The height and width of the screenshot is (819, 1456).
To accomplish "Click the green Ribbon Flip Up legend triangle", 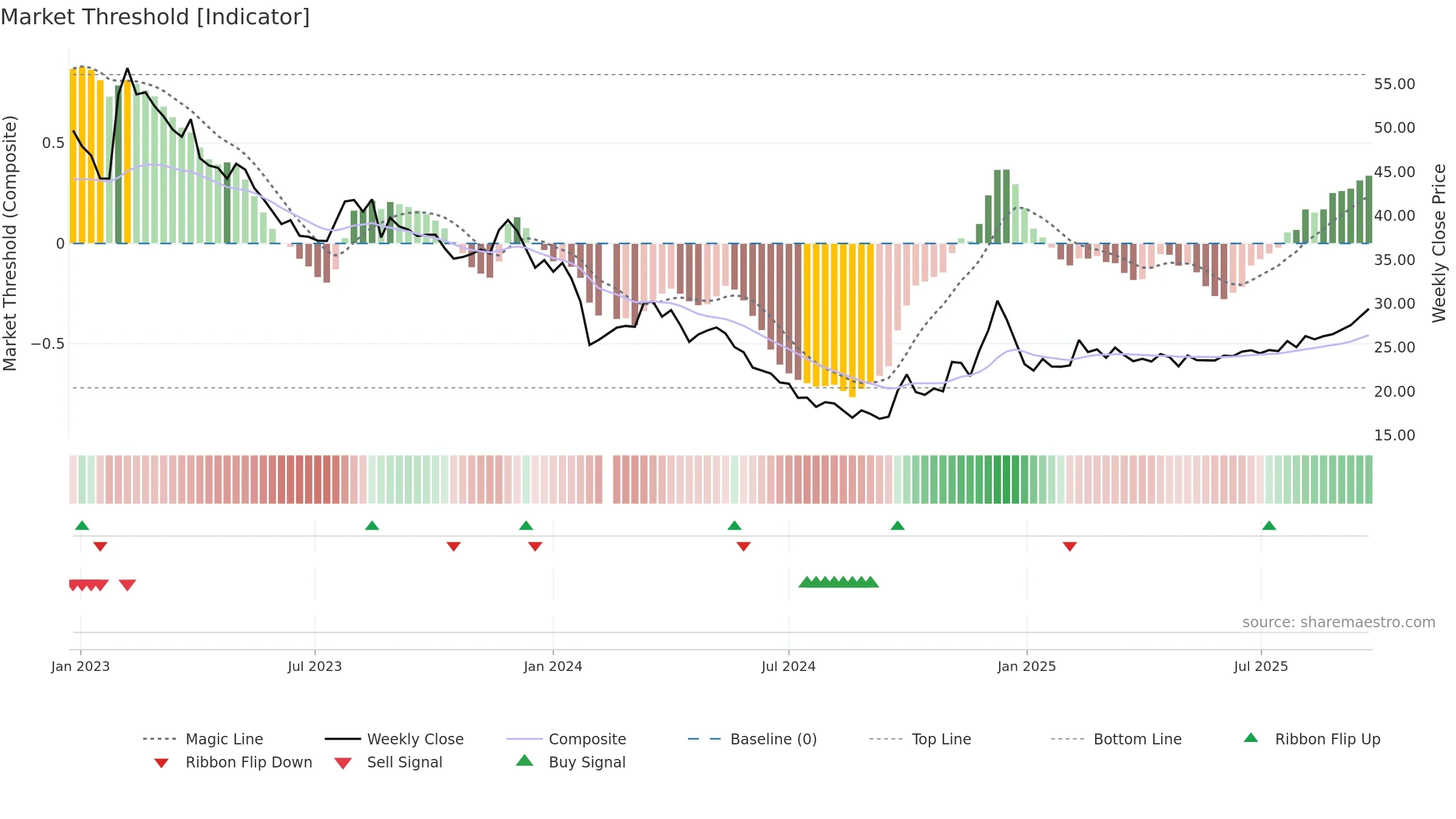I will point(1251,738).
